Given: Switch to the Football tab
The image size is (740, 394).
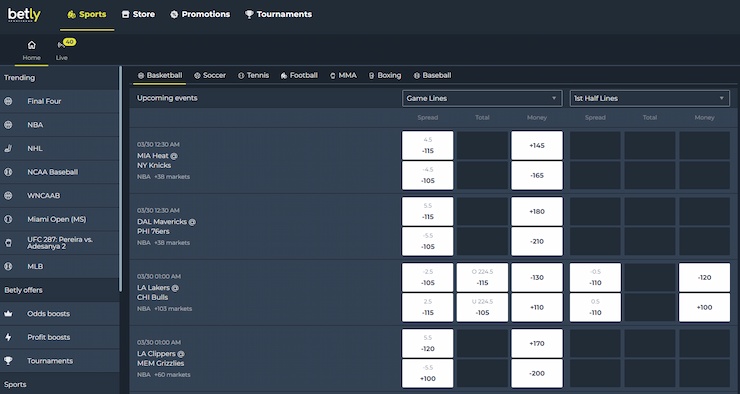Looking at the screenshot, I should pyautogui.click(x=299, y=75).
